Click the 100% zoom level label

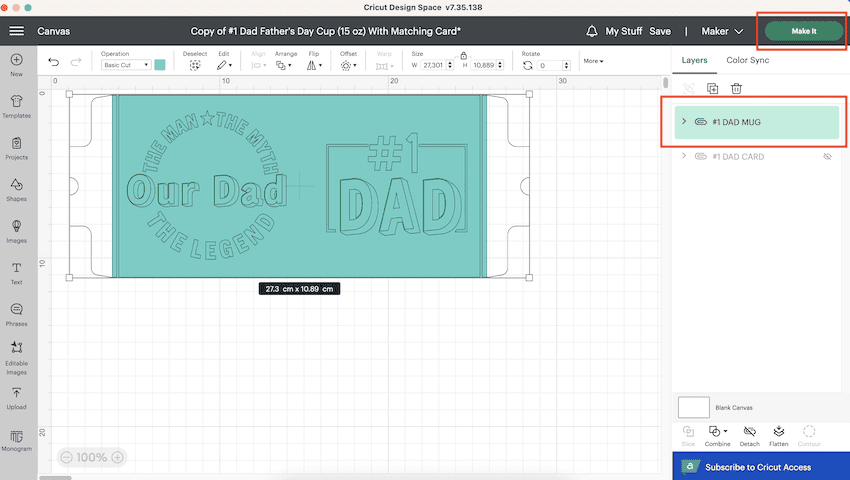tap(92, 457)
